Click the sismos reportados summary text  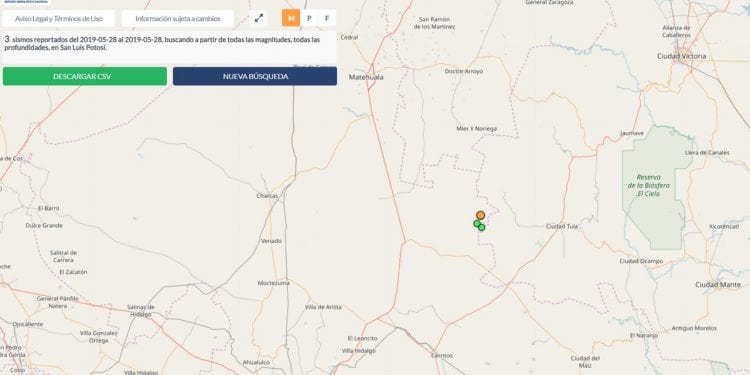163,44
